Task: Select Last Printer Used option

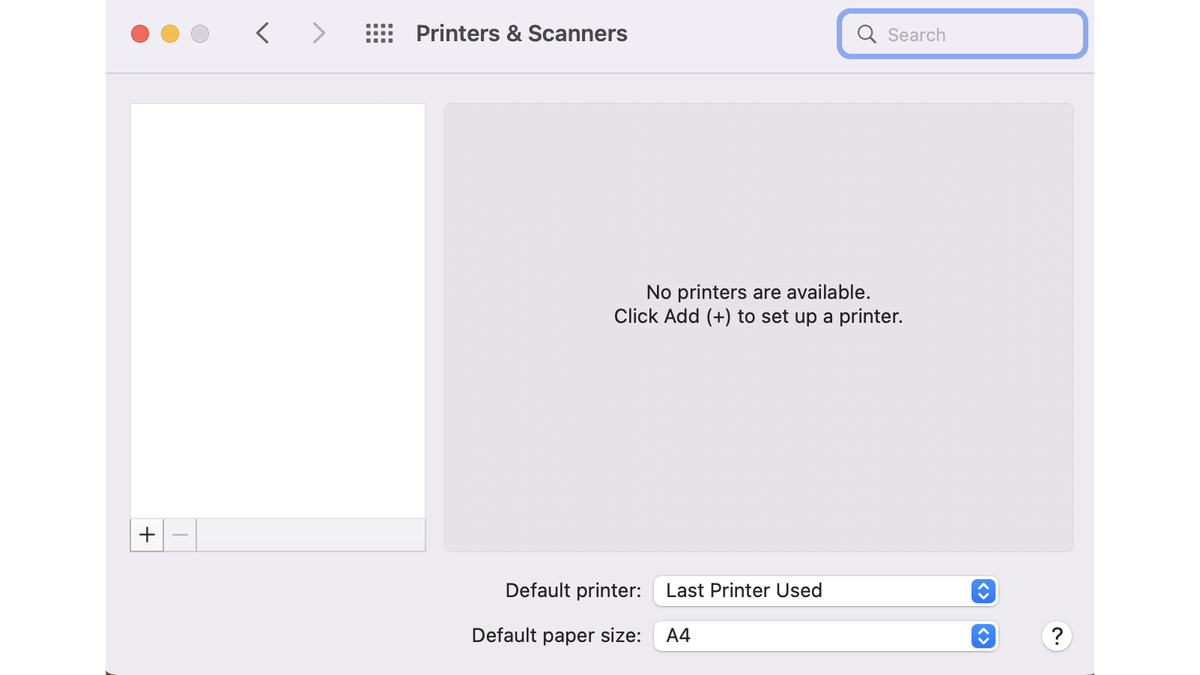Action: point(743,591)
